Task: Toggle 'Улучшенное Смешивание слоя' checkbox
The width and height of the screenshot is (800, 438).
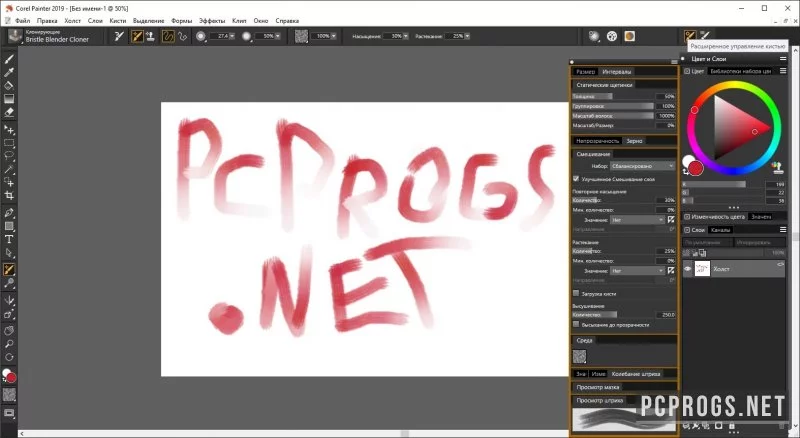Action: coord(576,179)
